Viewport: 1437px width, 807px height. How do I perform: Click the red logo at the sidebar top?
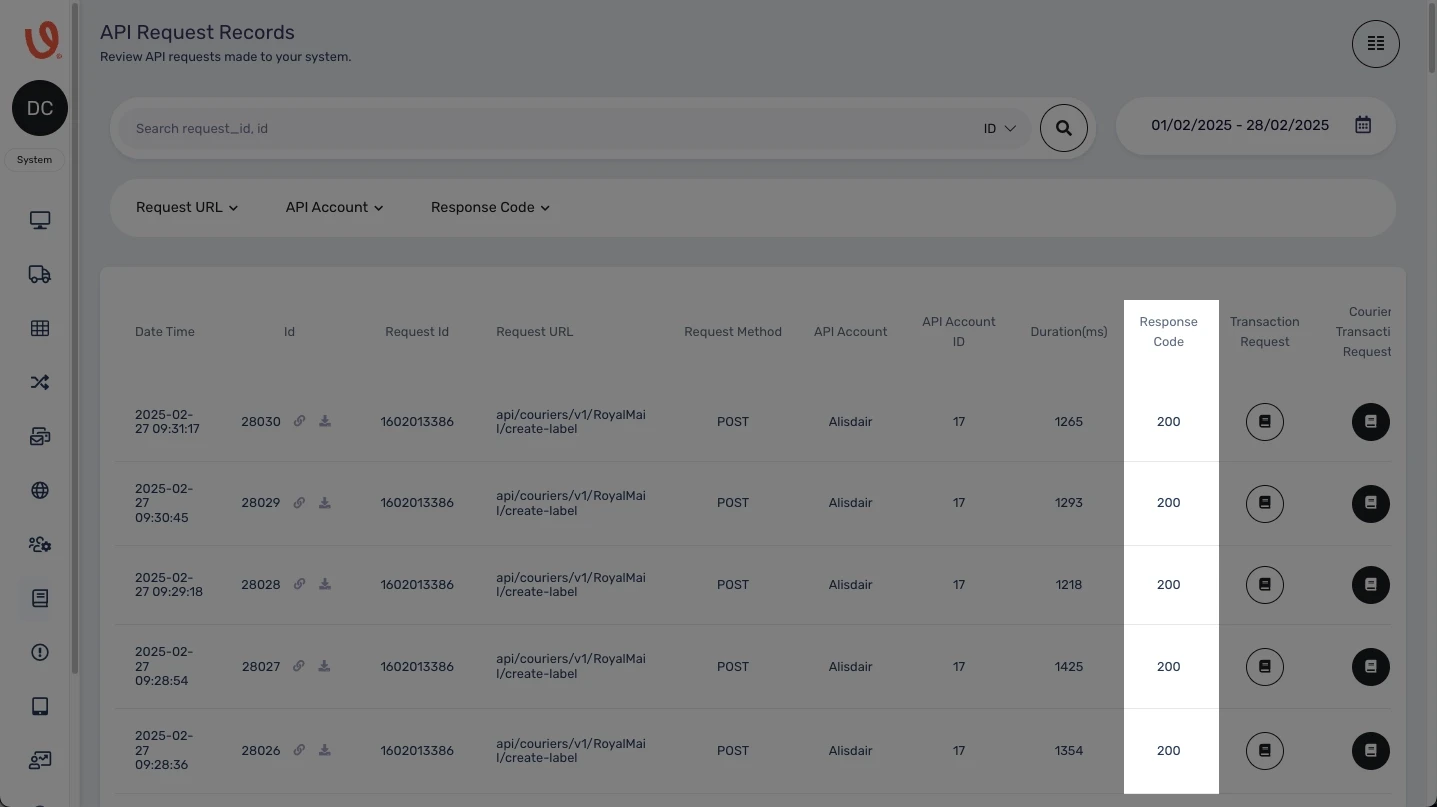click(41, 40)
